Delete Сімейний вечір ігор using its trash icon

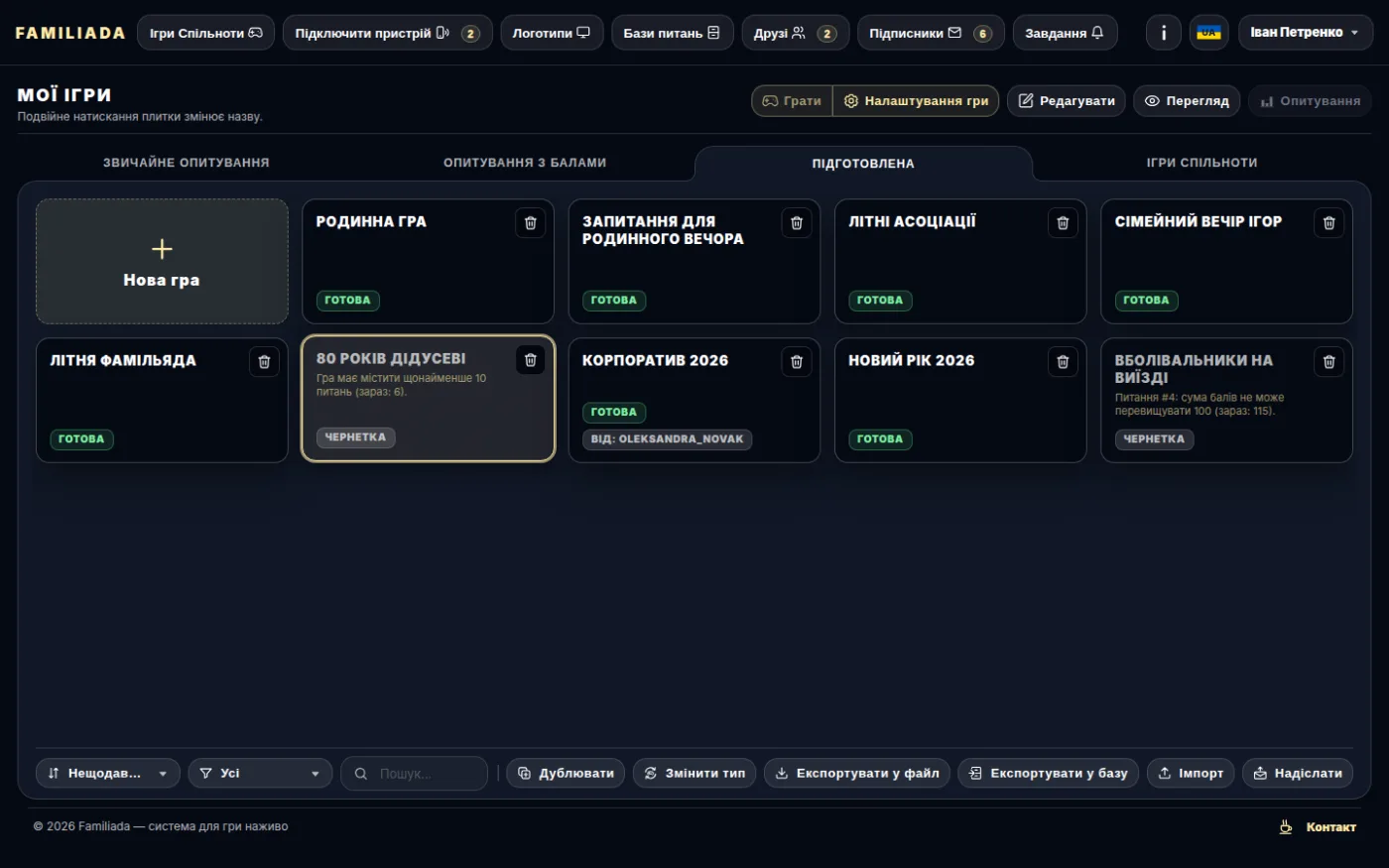coord(1329,223)
